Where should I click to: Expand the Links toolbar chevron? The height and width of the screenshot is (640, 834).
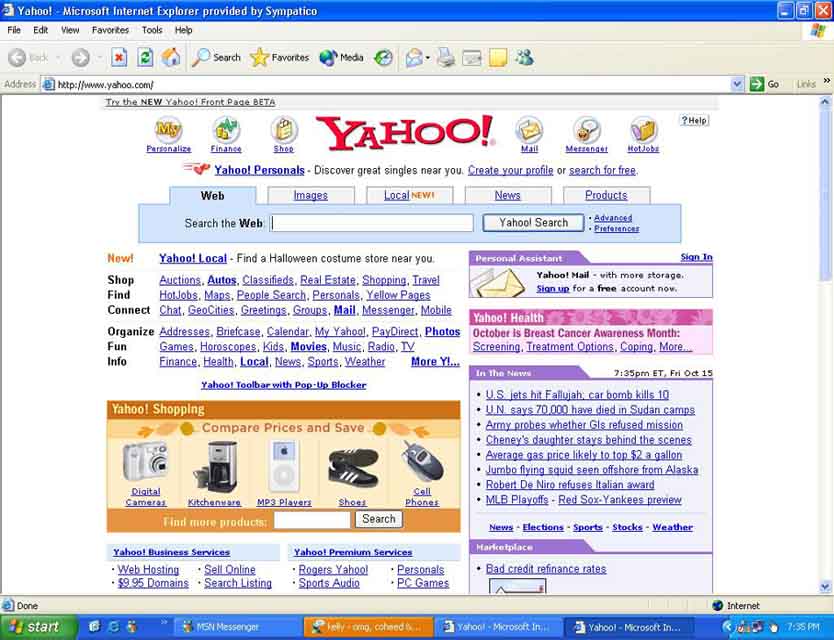pos(827,81)
